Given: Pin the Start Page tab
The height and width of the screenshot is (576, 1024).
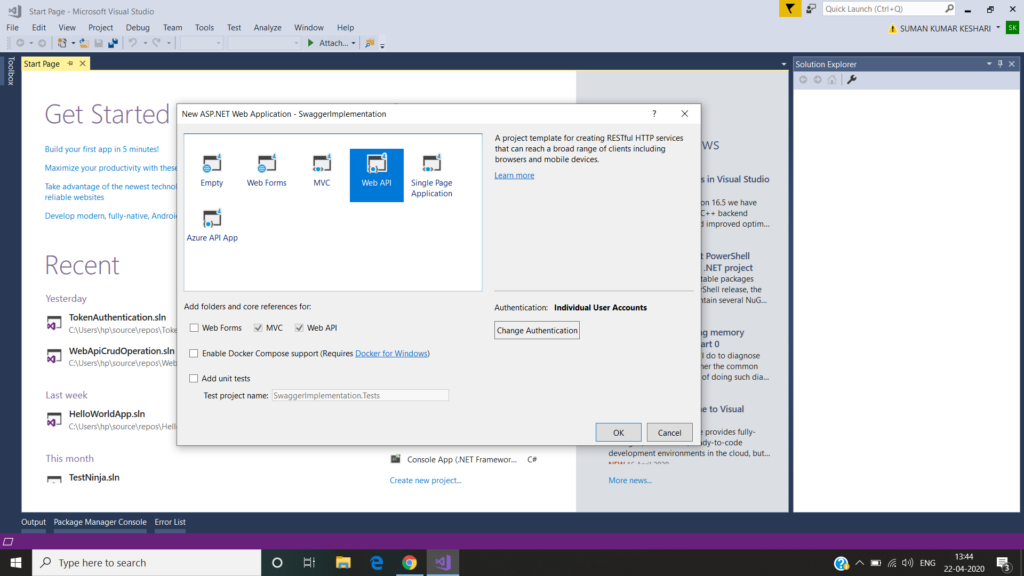Looking at the screenshot, I should click(71, 63).
